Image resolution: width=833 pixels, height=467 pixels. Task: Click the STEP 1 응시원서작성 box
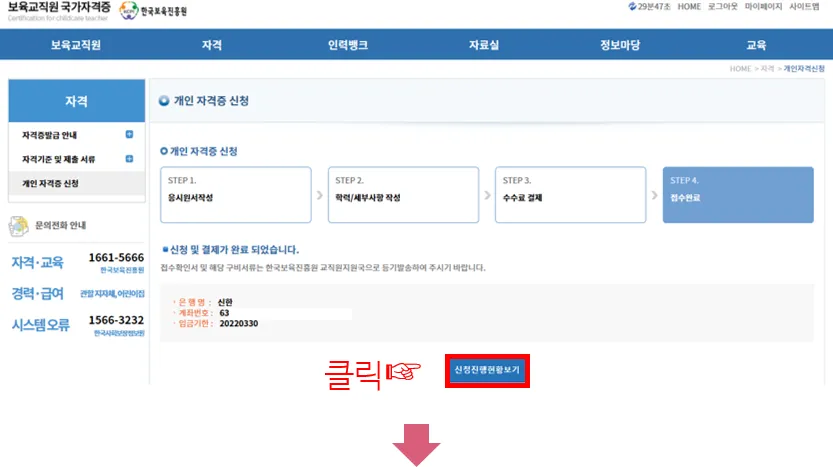pos(236,195)
